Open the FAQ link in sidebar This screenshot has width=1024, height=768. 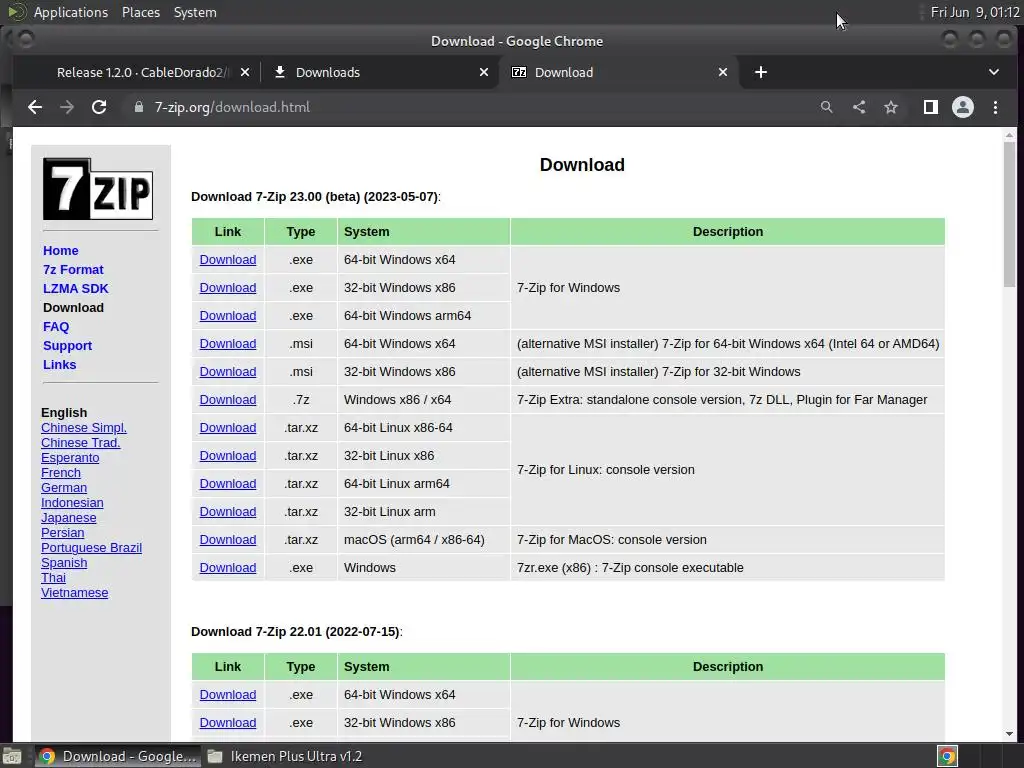click(56, 327)
